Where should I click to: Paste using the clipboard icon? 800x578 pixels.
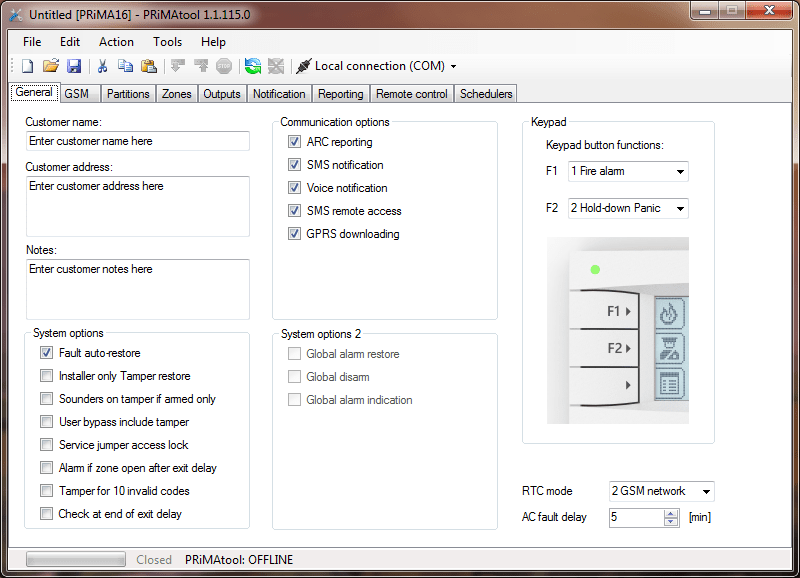pos(148,66)
